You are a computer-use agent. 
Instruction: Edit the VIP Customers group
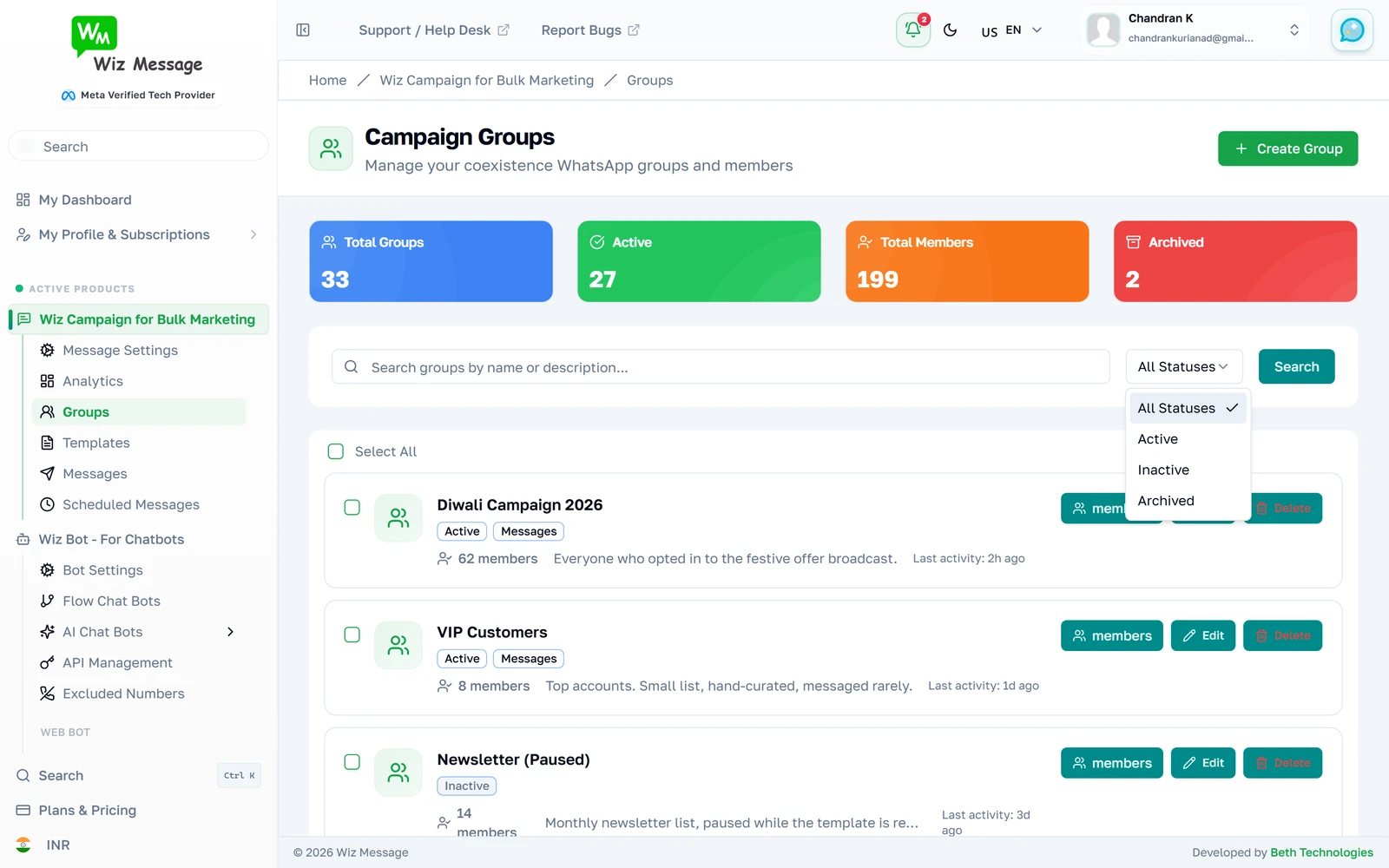pyautogui.click(x=1202, y=635)
